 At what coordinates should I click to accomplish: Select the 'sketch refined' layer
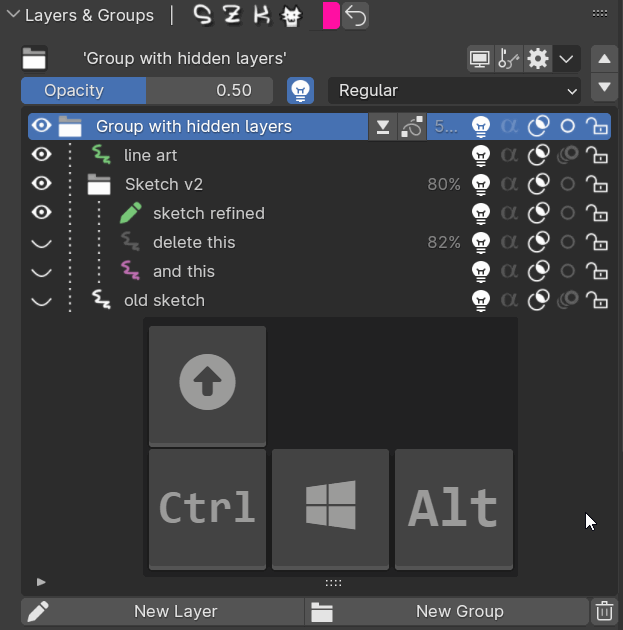coord(209,213)
